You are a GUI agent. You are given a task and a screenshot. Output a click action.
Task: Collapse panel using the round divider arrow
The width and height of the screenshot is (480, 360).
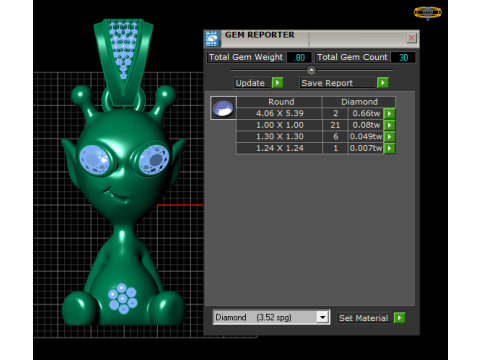(311, 70)
